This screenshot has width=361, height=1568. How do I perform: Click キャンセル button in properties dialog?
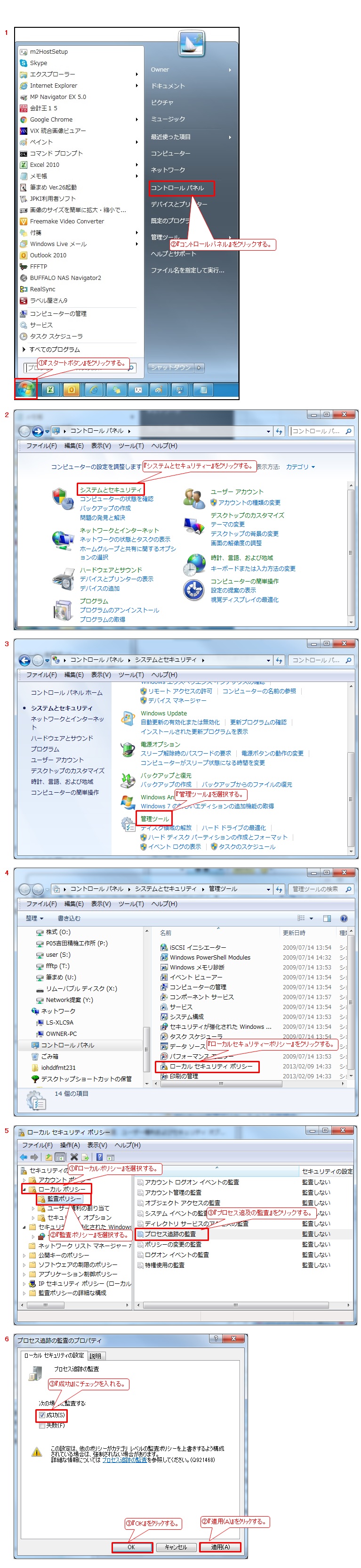click(176, 1547)
